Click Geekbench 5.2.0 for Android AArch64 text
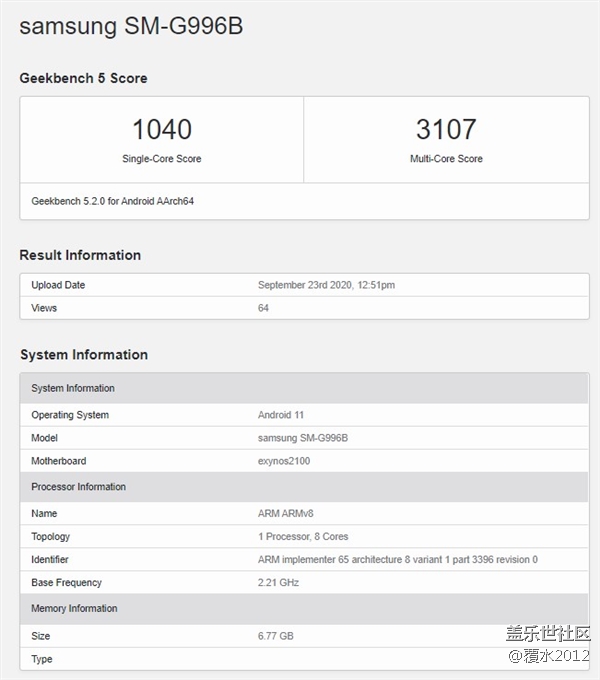This screenshot has height=680, width=600. (x=112, y=201)
